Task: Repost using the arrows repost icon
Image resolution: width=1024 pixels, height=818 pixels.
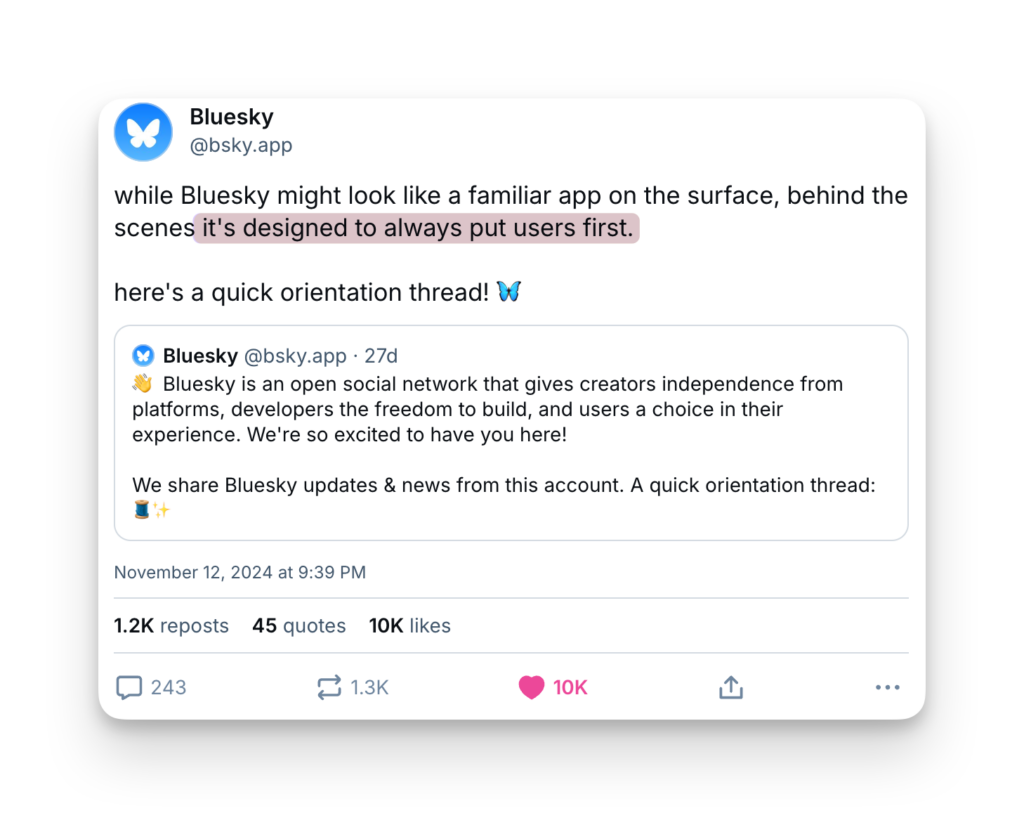Action: 329,688
